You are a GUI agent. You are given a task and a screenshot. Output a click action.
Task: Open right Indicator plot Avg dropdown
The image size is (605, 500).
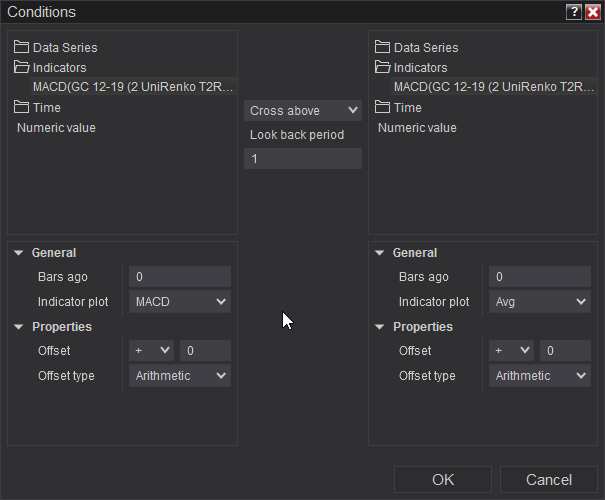[540, 301]
